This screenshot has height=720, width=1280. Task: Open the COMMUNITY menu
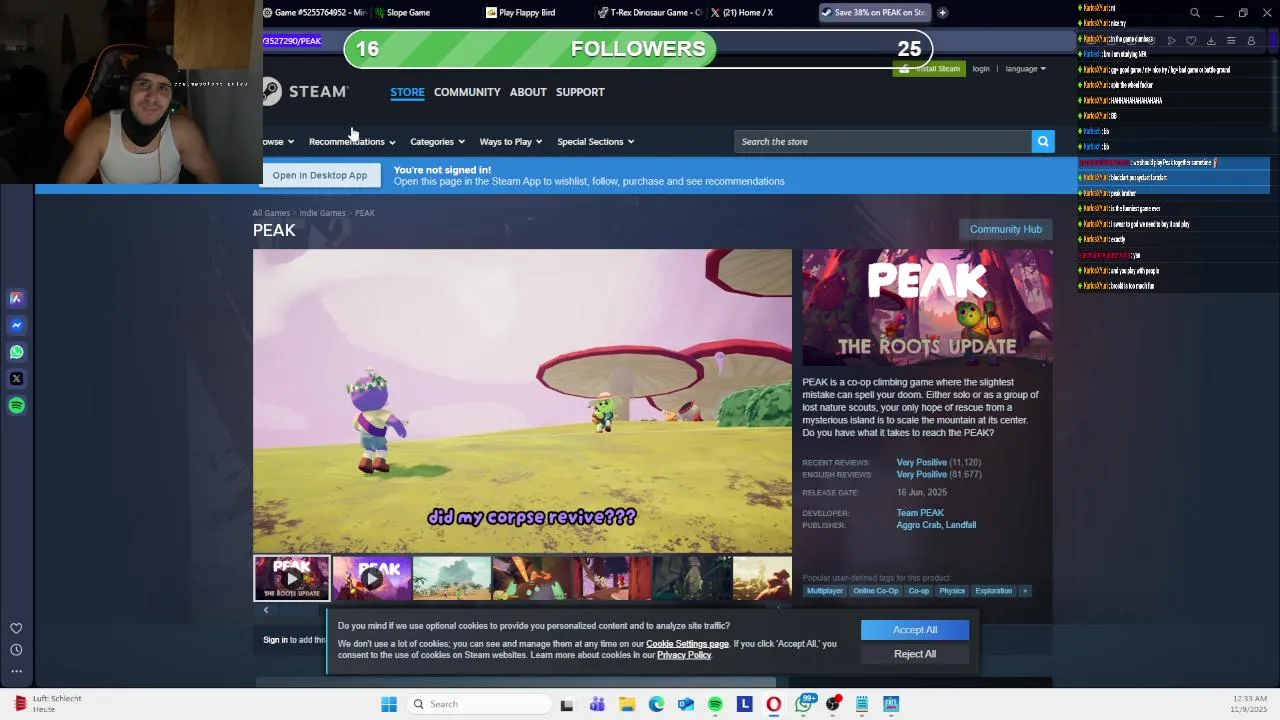(467, 92)
